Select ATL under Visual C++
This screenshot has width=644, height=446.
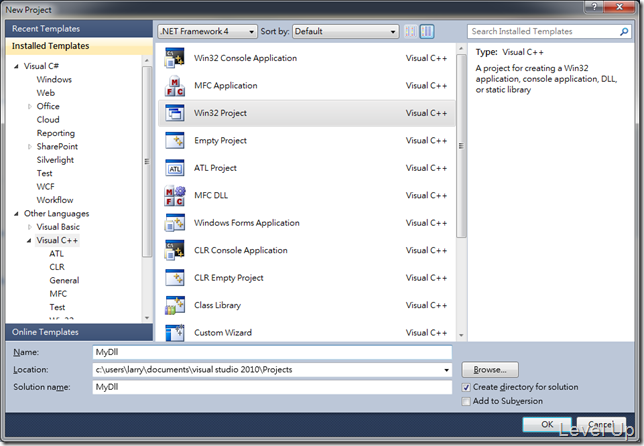57,253
